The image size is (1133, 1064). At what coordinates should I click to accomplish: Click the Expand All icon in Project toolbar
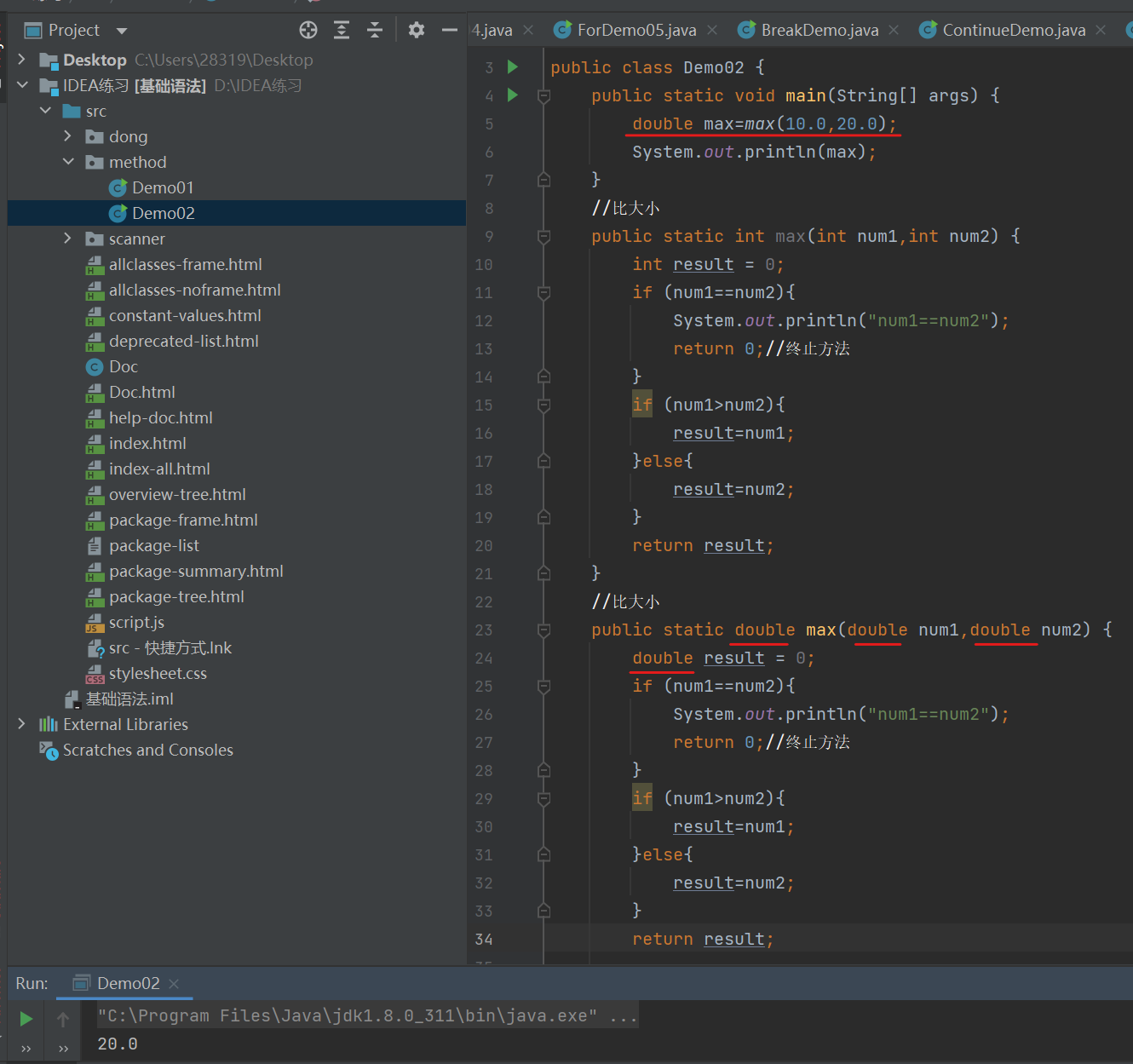click(342, 31)
